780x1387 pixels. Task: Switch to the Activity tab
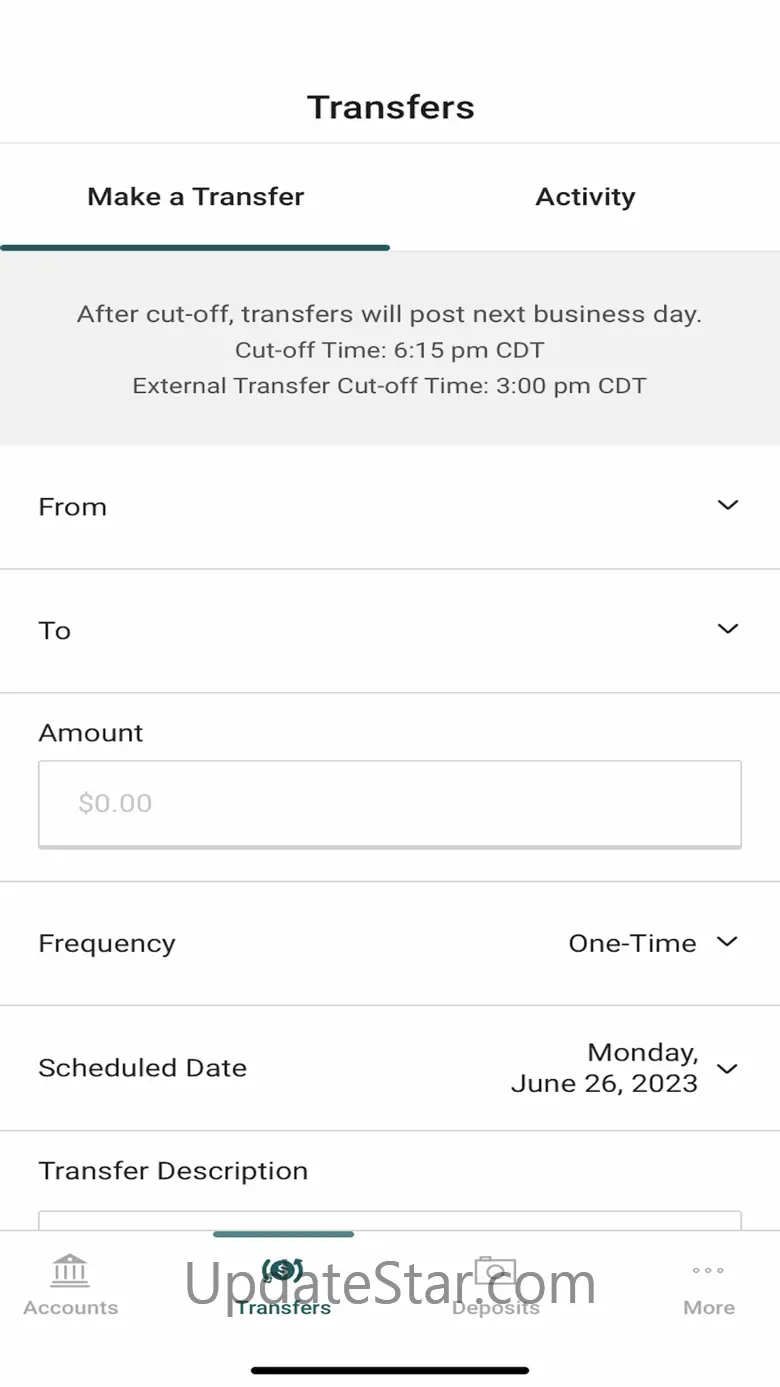585,197
